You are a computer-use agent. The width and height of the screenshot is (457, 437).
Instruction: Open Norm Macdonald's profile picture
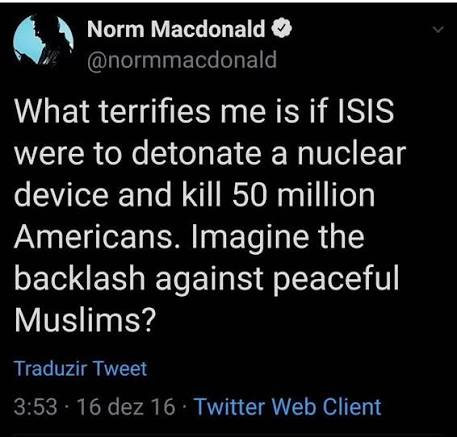(x=43, y=40)
